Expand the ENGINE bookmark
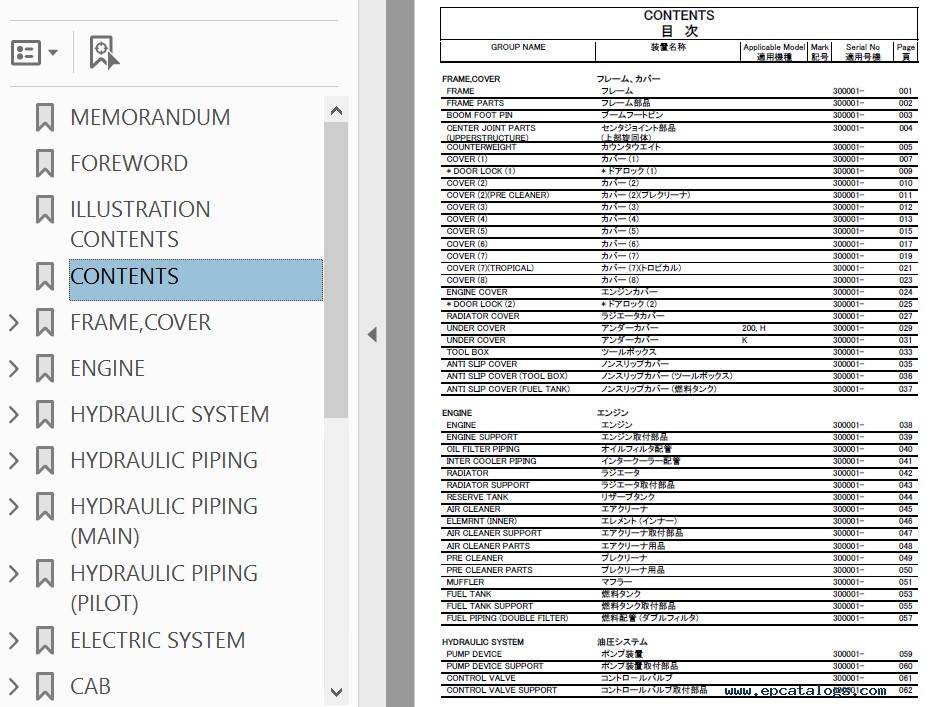 coord(14,369)
